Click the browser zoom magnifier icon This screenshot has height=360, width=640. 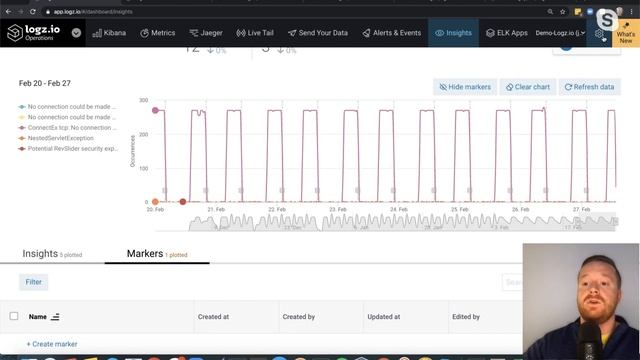tap(550, 12)
